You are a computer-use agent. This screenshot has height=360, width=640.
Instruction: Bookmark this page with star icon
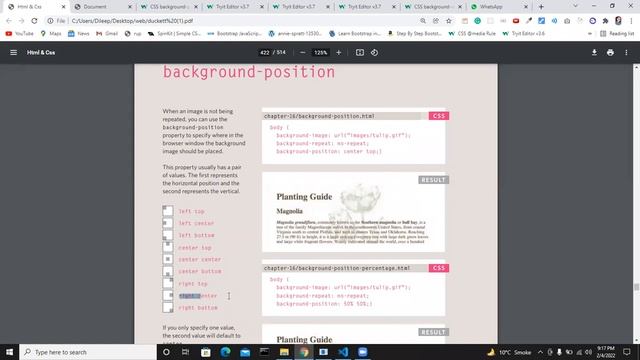click(x=449, y=21)
